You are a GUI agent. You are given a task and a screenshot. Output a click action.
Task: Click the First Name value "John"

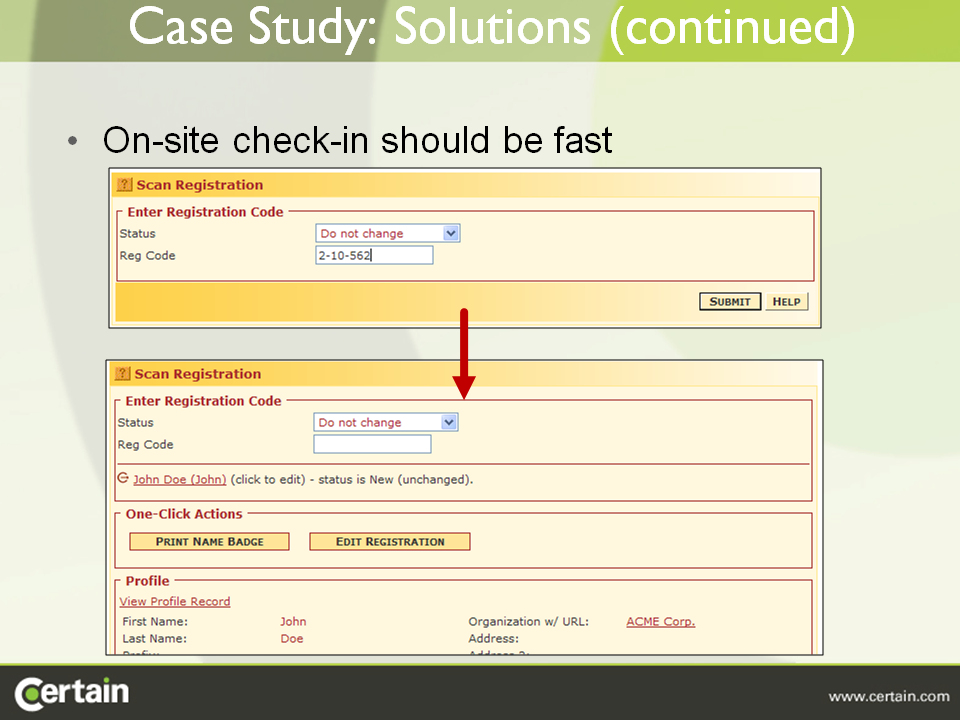click(x=293, y=621)
